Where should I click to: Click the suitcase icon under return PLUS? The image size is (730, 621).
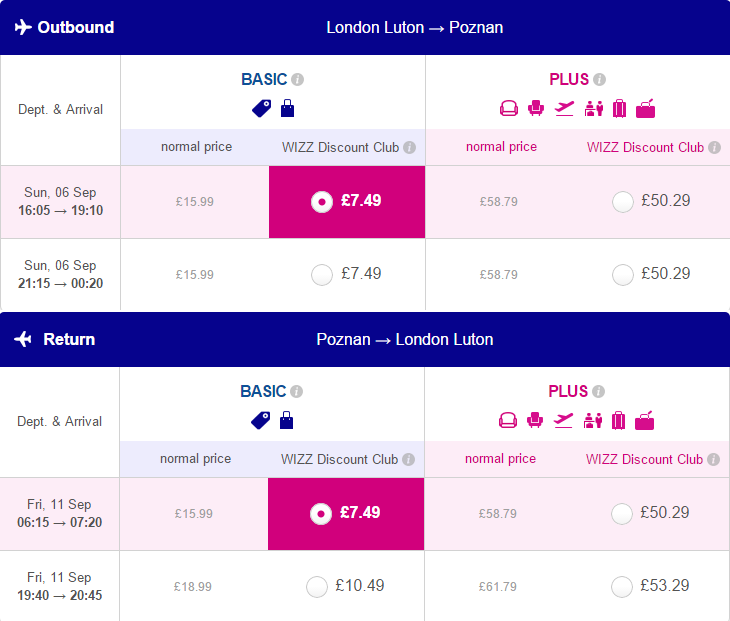pos(618,420)
